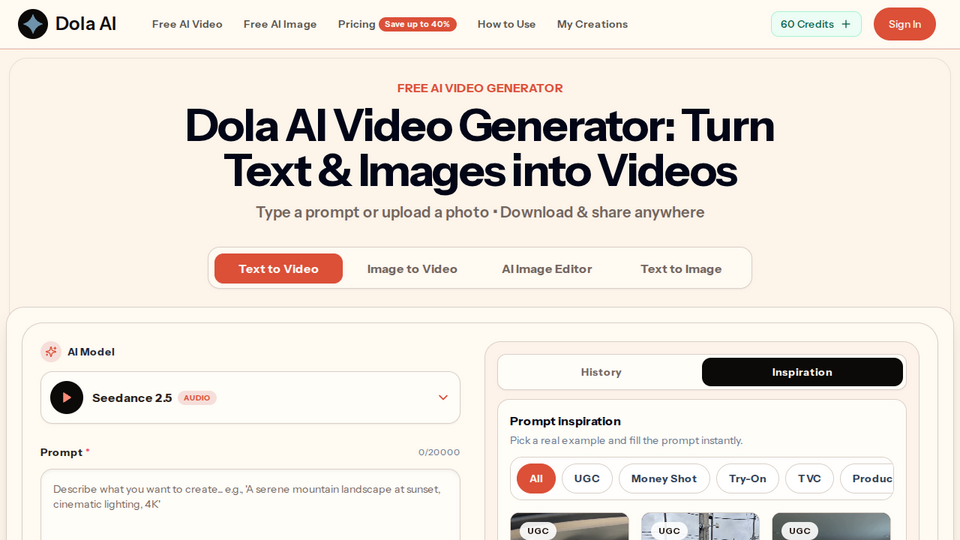Open My Creations
Viewport: 960px width, 540px height.
tap(592, 24)
